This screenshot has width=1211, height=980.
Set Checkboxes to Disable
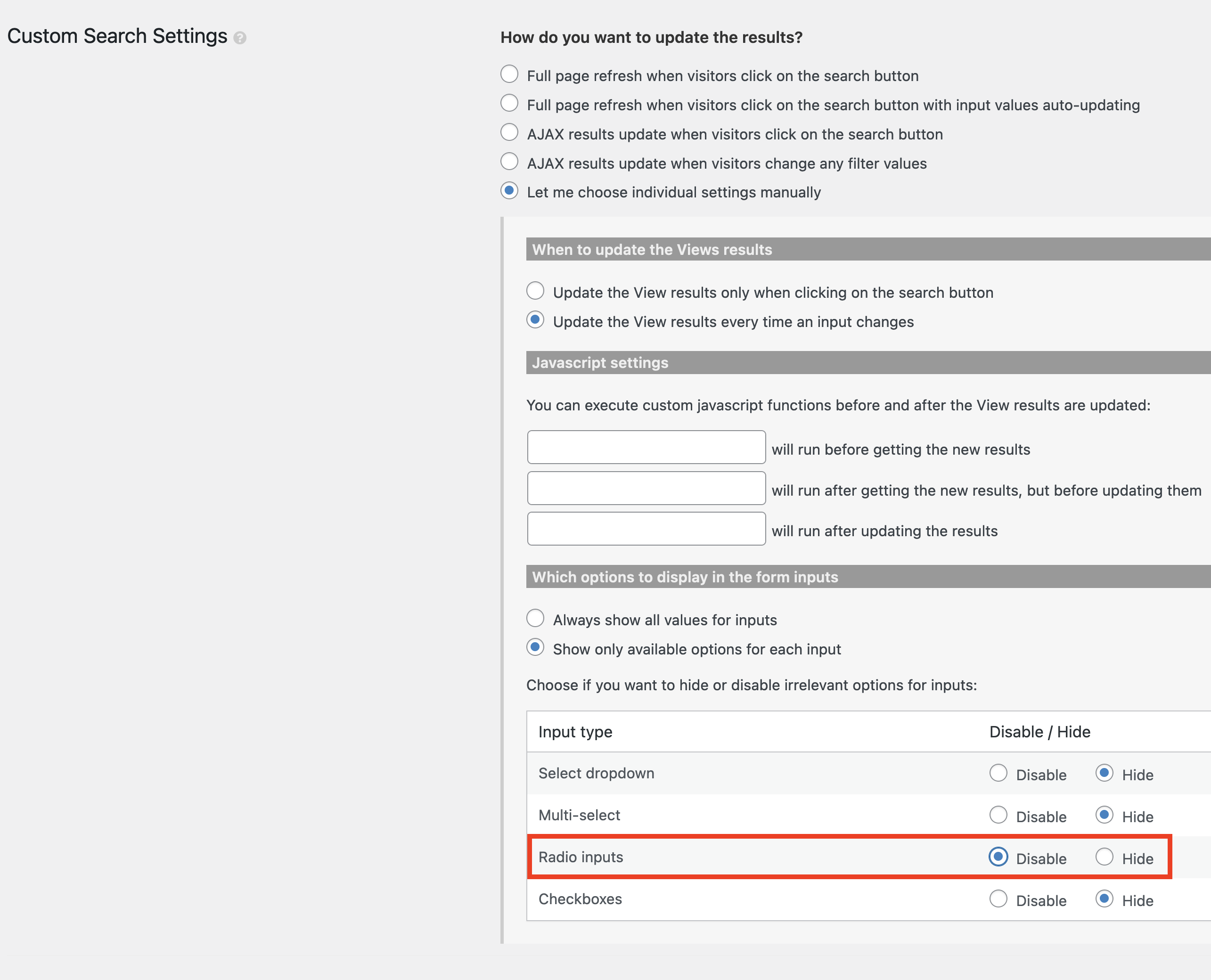click(998, 898)
